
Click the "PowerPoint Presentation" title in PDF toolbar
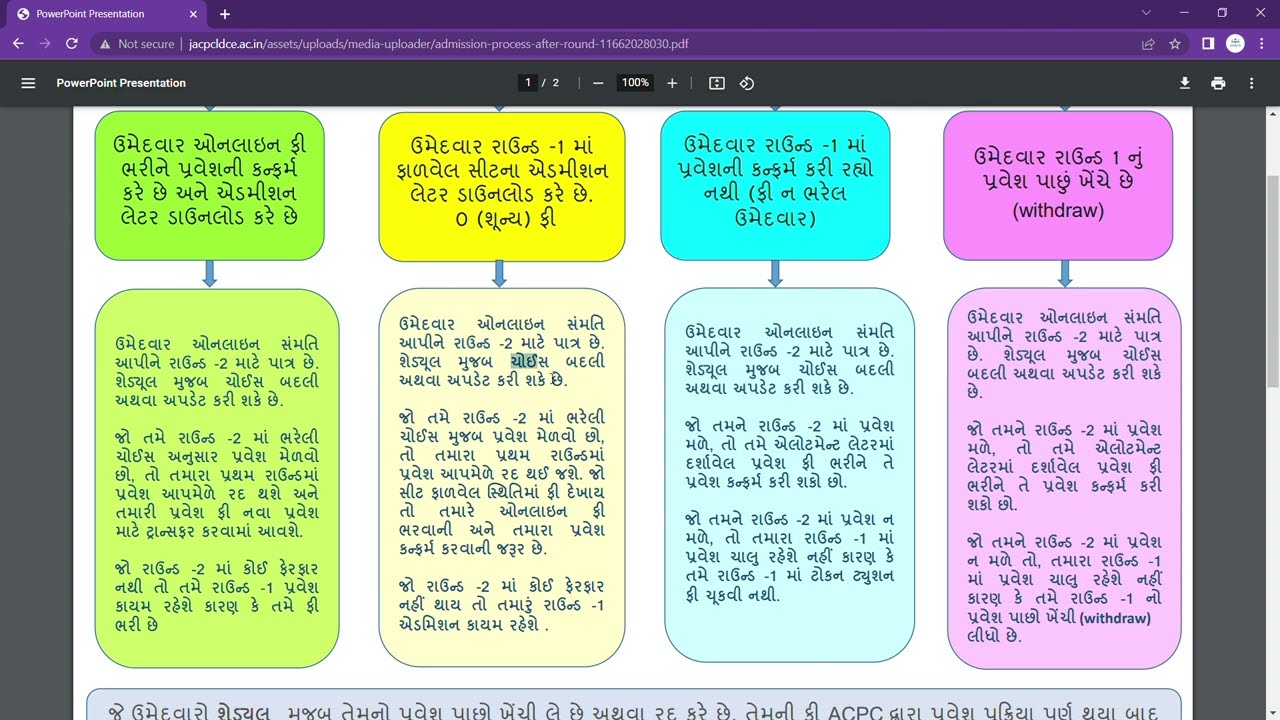(x=121, y=83)
